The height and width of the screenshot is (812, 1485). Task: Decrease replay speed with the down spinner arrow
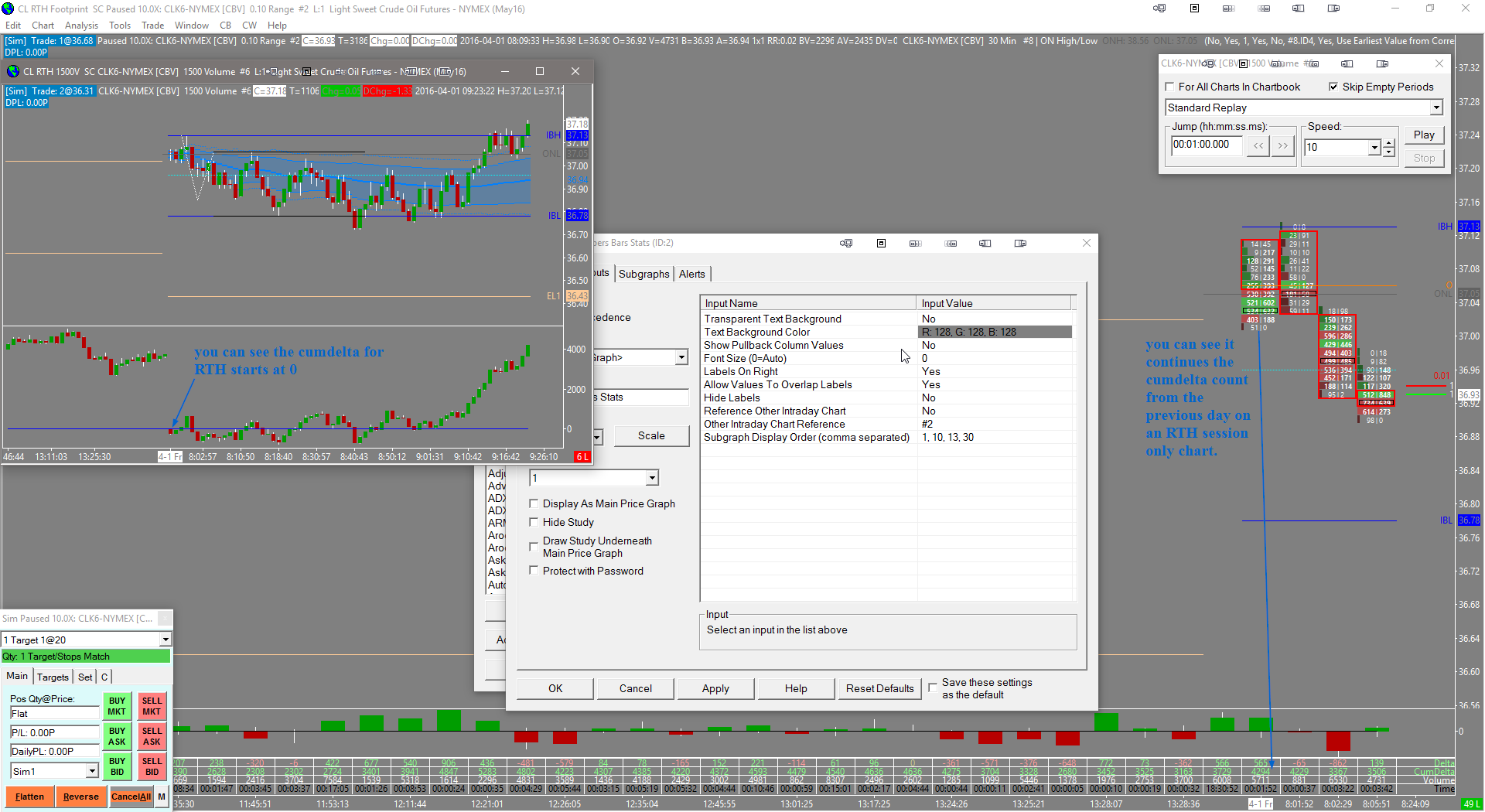[1389, 152]
